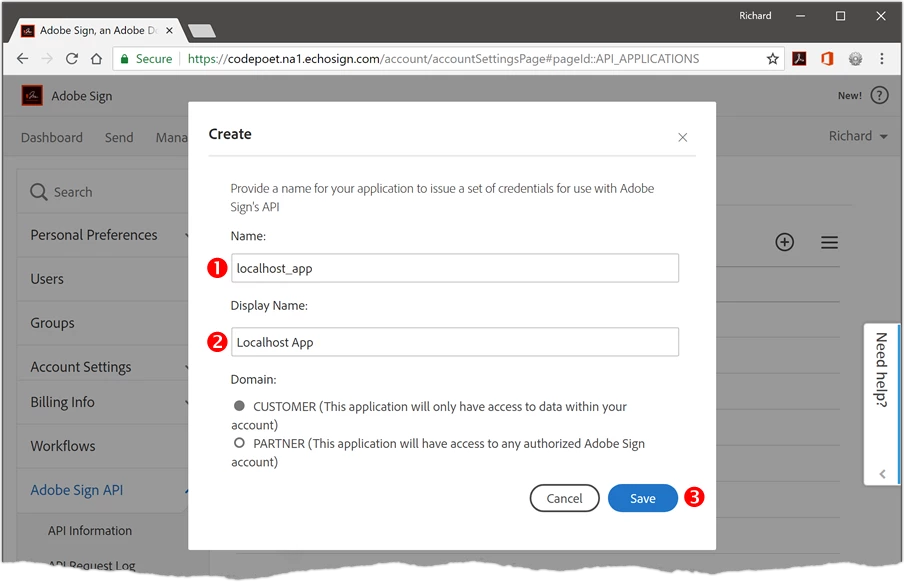Screen dimensions: 904x582
Task: Click the browser back arrow
Action: click(x=22, y=59)
